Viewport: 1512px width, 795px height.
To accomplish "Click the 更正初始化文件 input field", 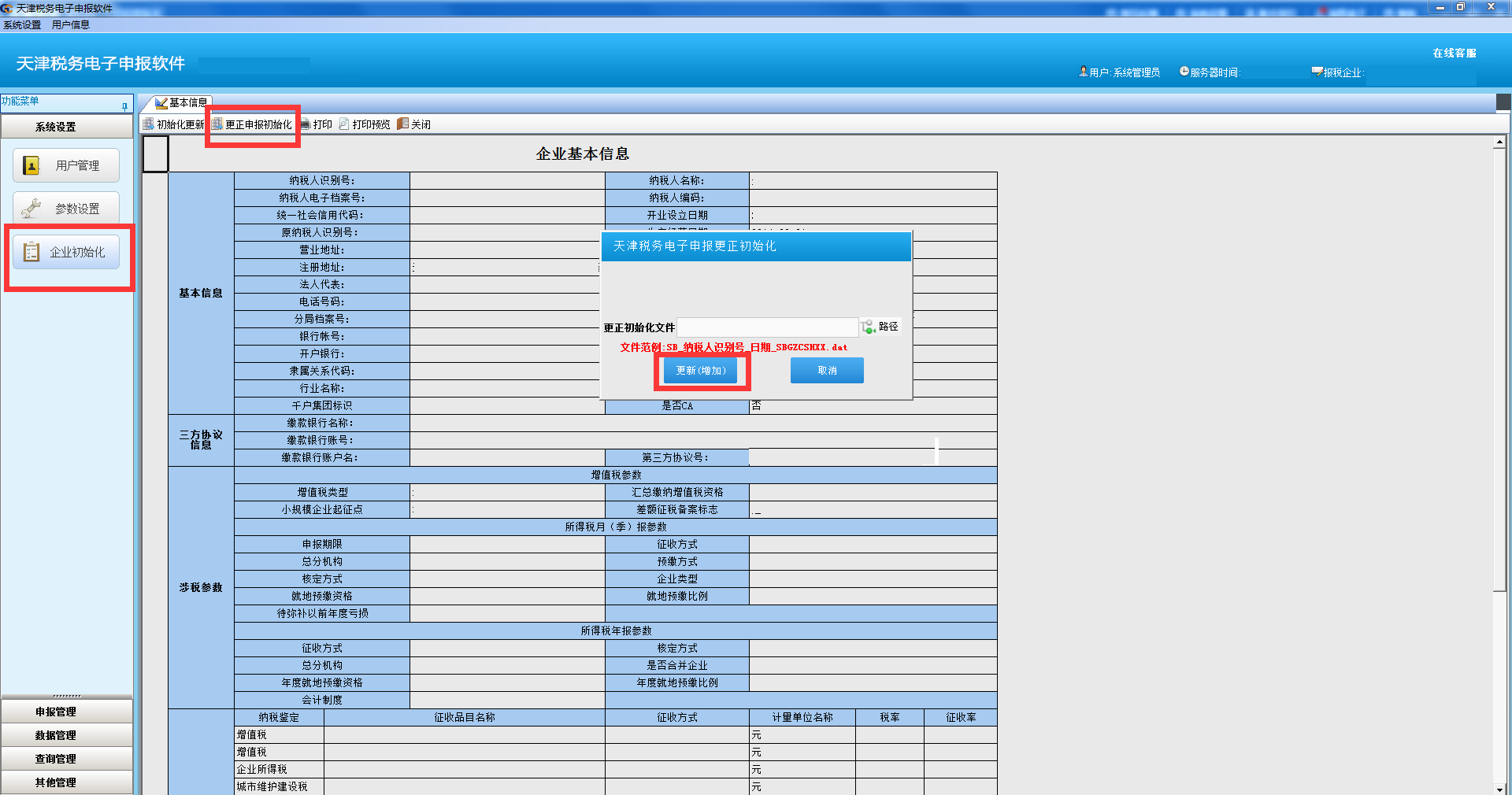I will (x=767, y=327).
